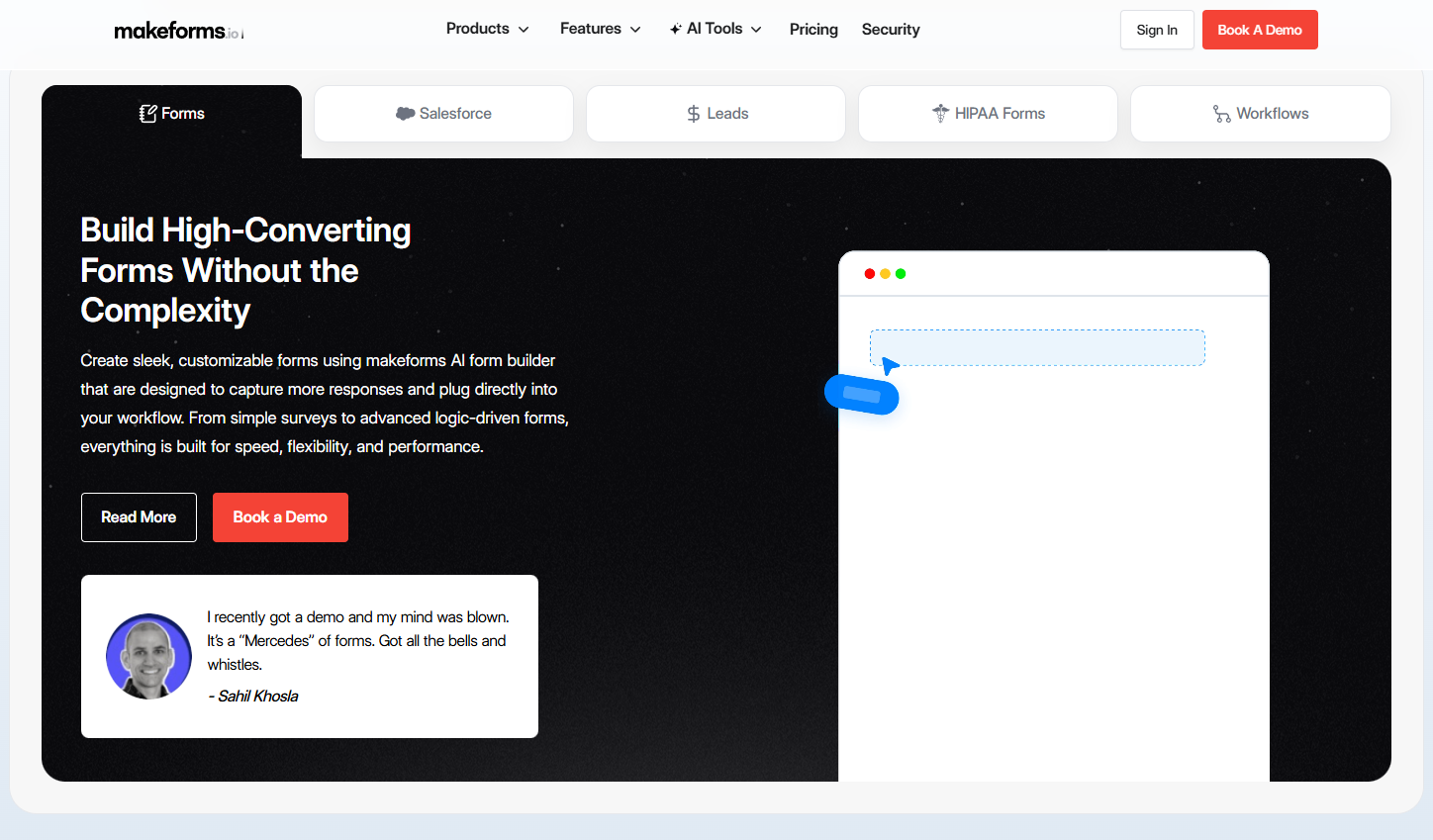Switch to the HIPAA Forms tab
Viewport: 1433px width, 840px height.
[988, 114]
